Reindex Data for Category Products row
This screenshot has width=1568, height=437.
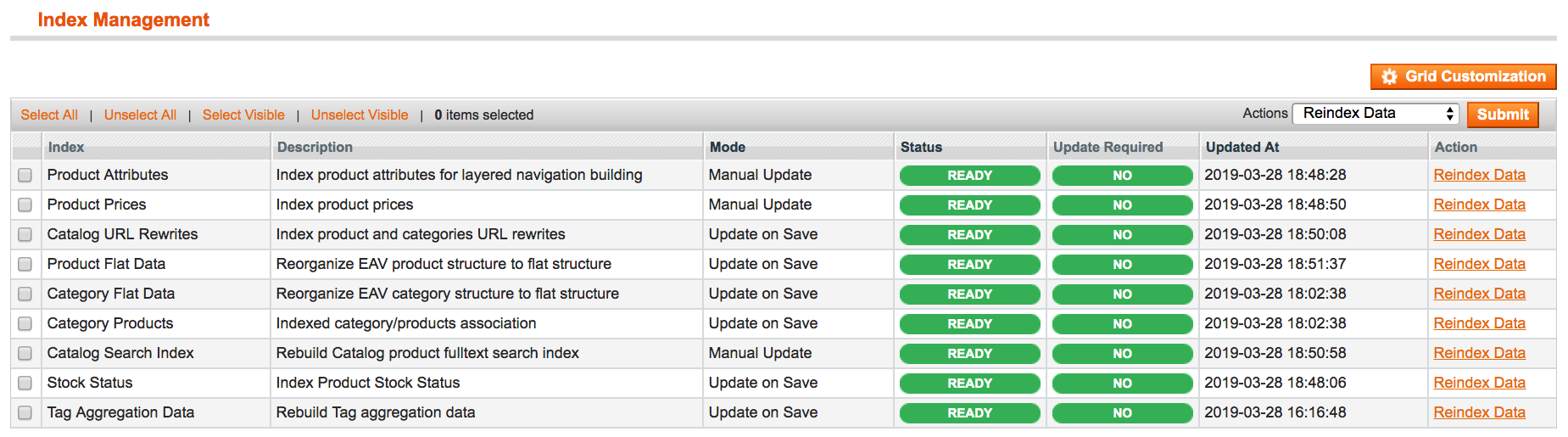coord(1479,323)
